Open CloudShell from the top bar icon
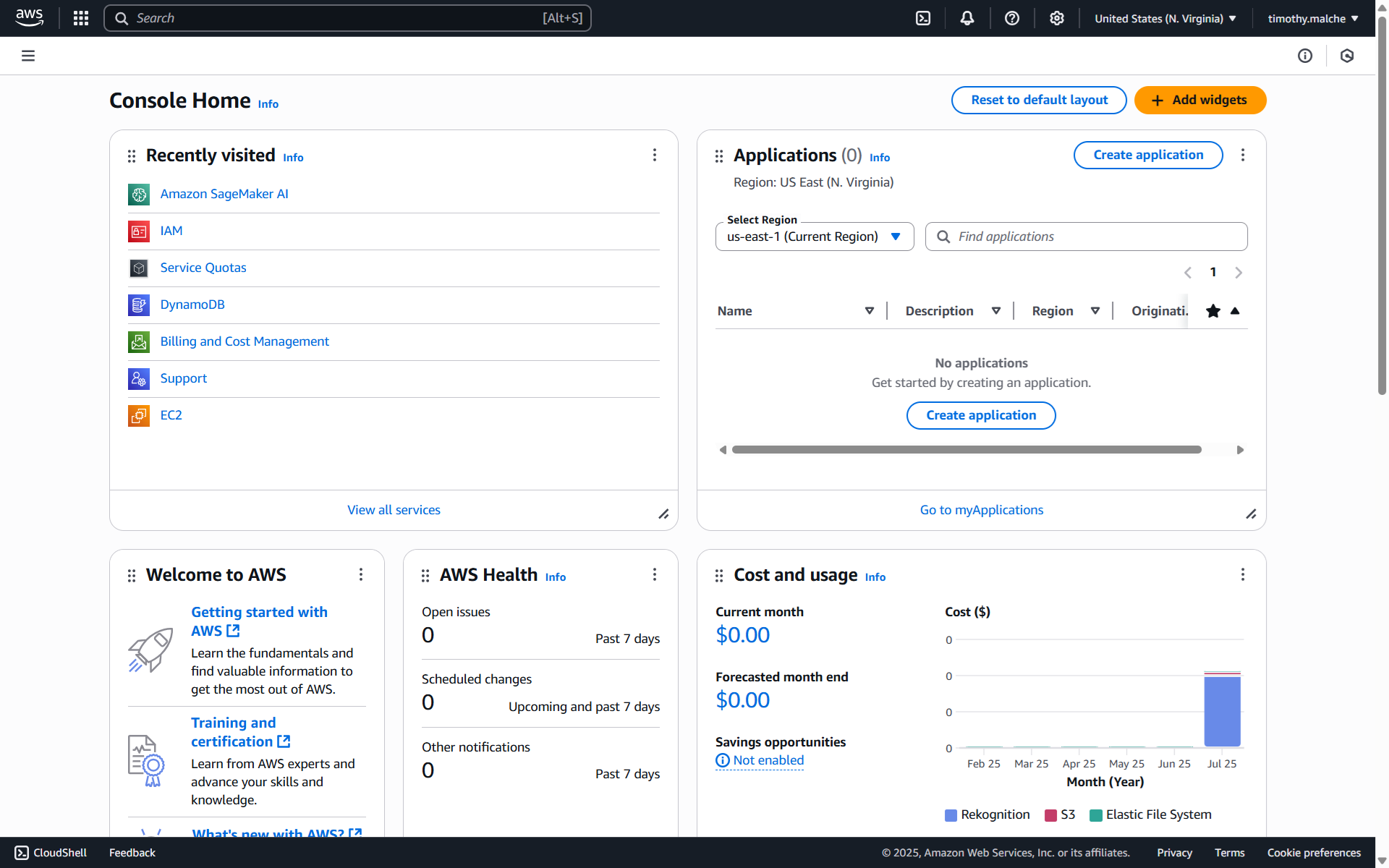Viewport: 1389px width, 868px height. click(x=923, y=18)
